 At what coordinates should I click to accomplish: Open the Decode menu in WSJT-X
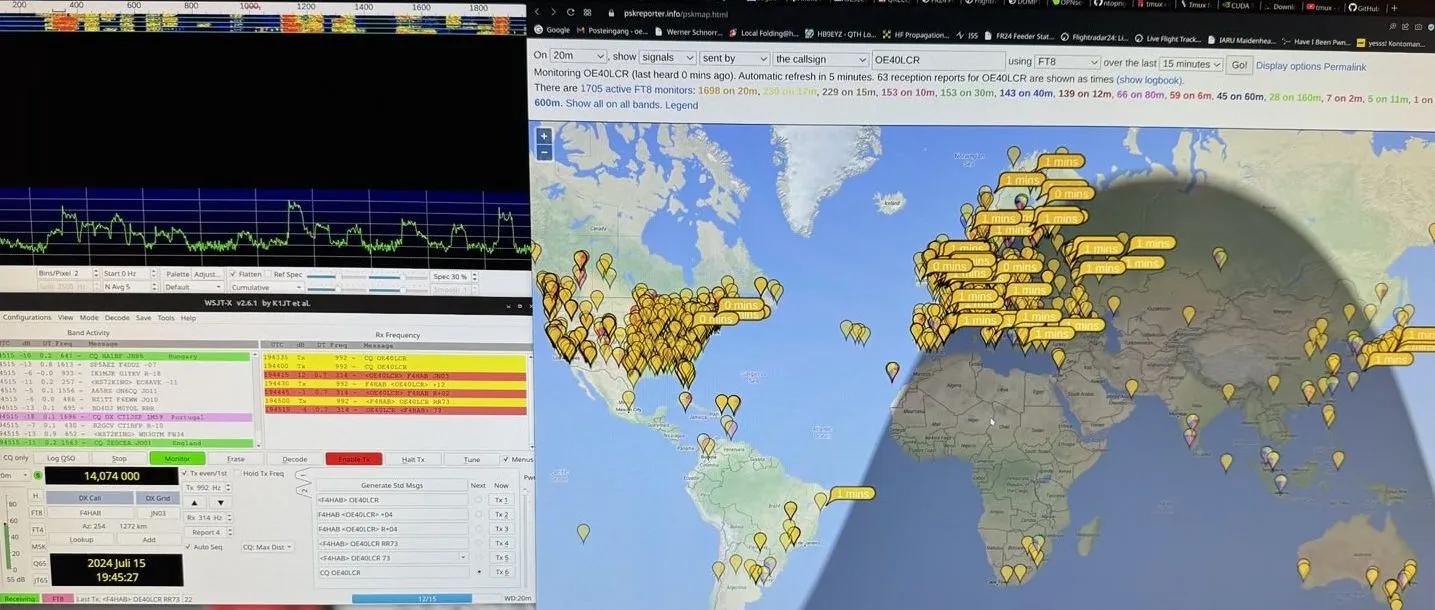point(118,318)
